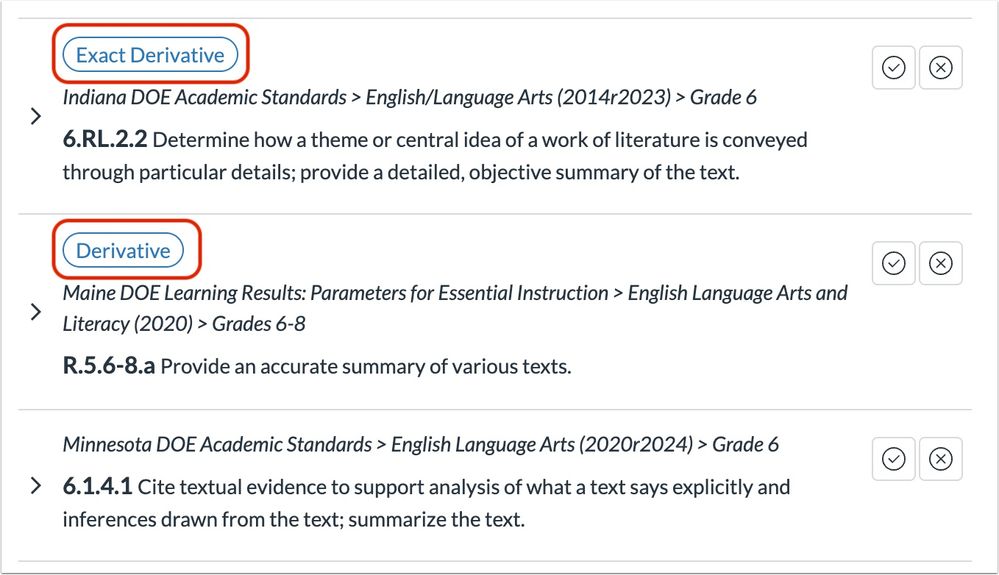
Task: Reject the Minnesota 6.1.4.1 standard
Action: 940,458
